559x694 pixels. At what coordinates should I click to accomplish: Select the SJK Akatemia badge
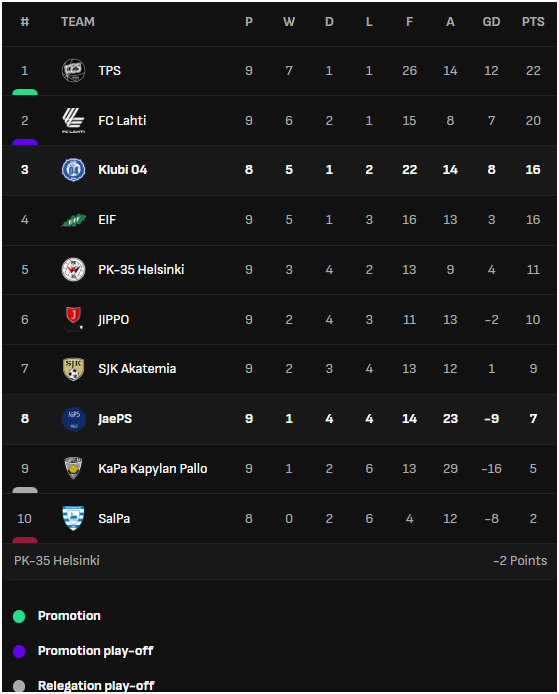[x=73, y=369]
